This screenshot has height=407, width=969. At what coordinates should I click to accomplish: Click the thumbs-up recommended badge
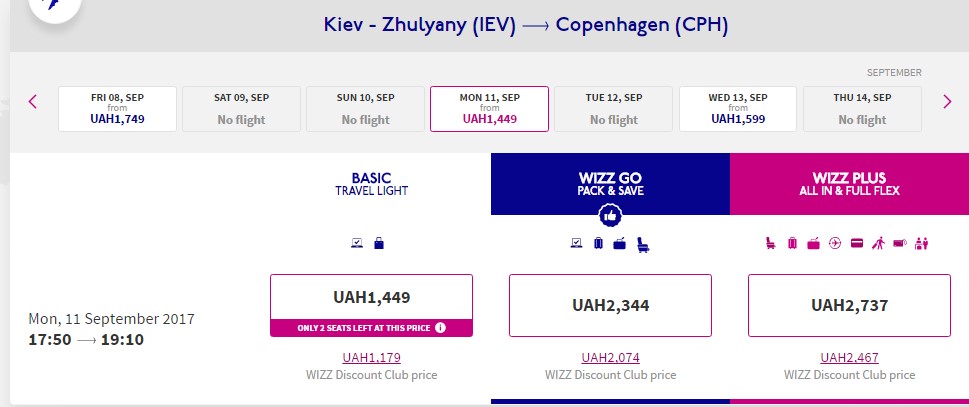tap(610, 215)
